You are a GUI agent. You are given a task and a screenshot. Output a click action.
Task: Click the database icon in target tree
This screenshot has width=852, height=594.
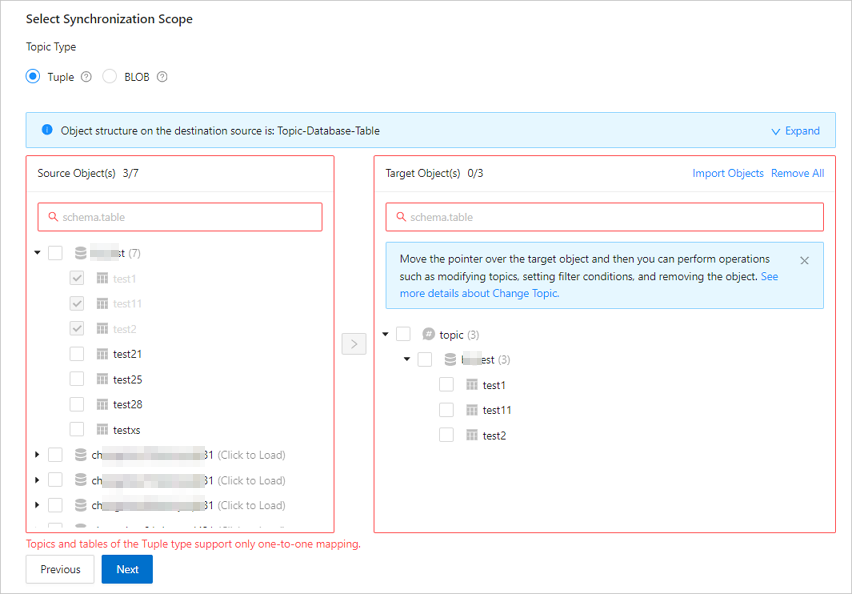click(450, 359)
